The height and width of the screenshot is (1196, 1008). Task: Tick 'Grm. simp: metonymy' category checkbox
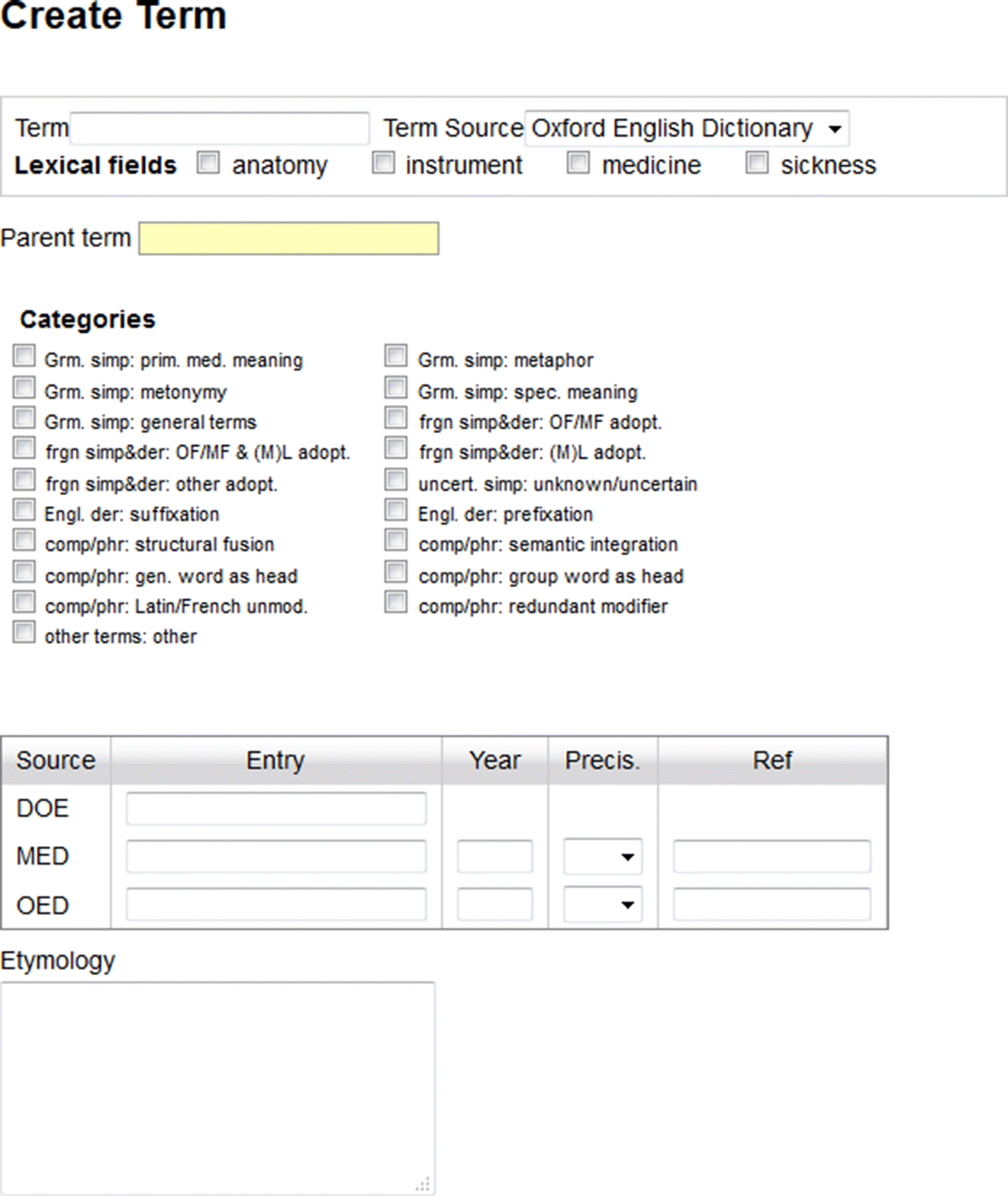tap(24, 388)
